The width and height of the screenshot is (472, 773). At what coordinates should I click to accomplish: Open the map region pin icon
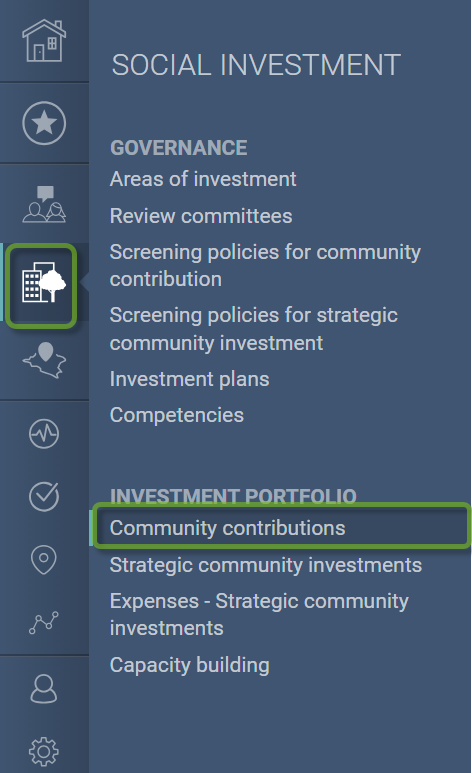tap(44, 360)
